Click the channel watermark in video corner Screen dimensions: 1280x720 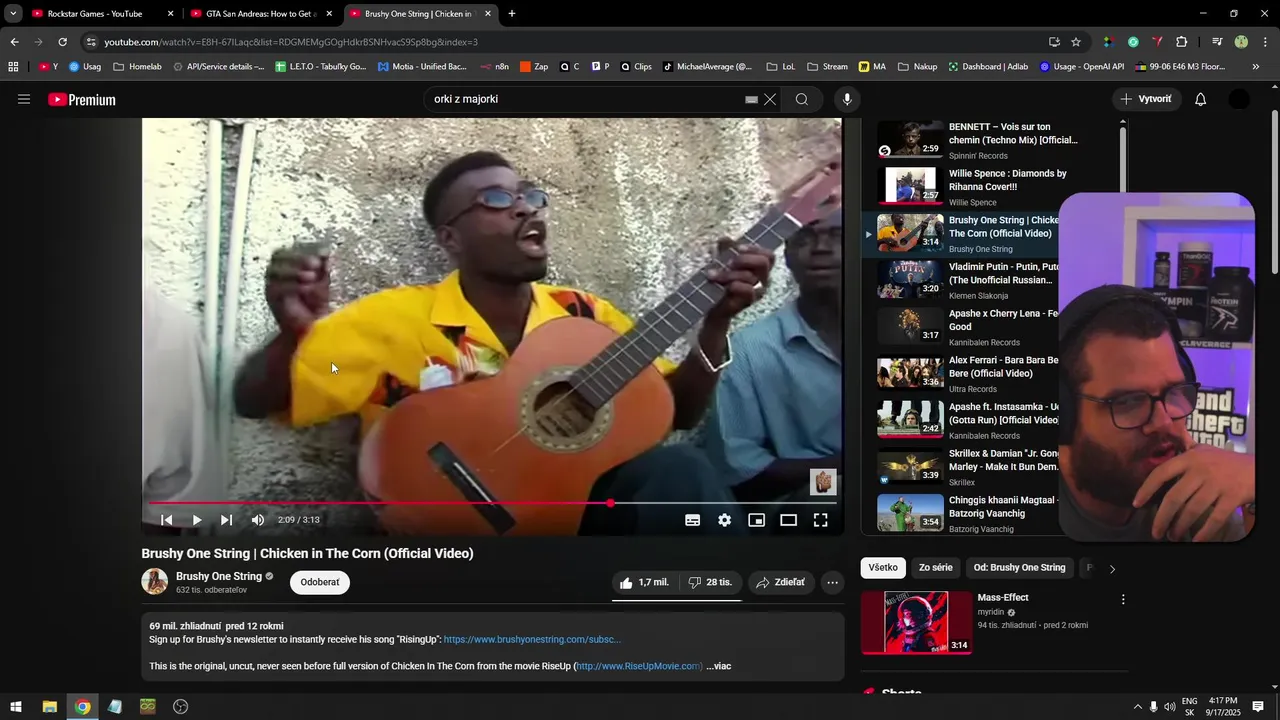pos(823,482)
